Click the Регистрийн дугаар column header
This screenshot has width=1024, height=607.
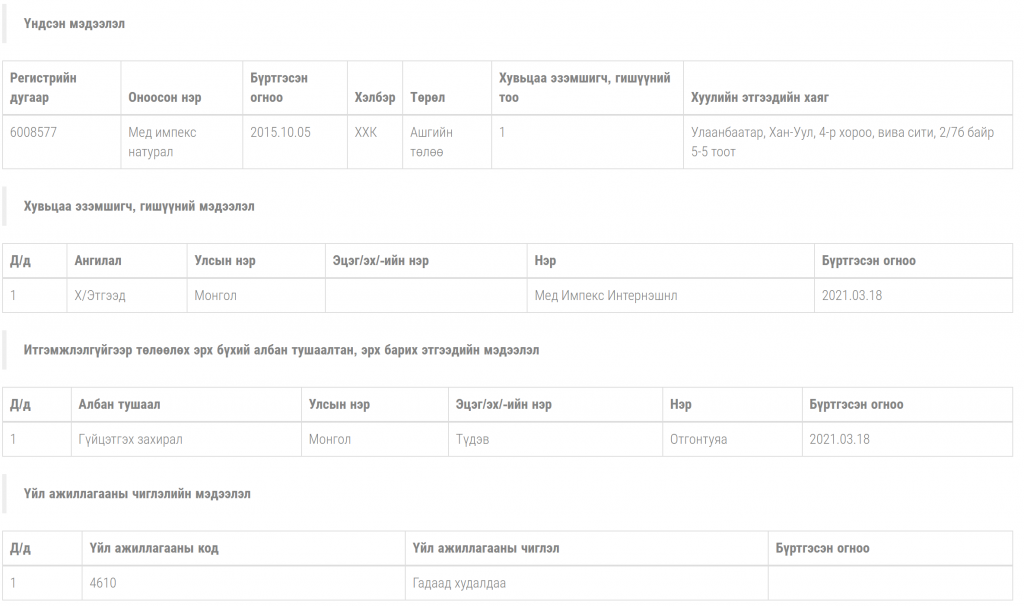pos(43,88)
